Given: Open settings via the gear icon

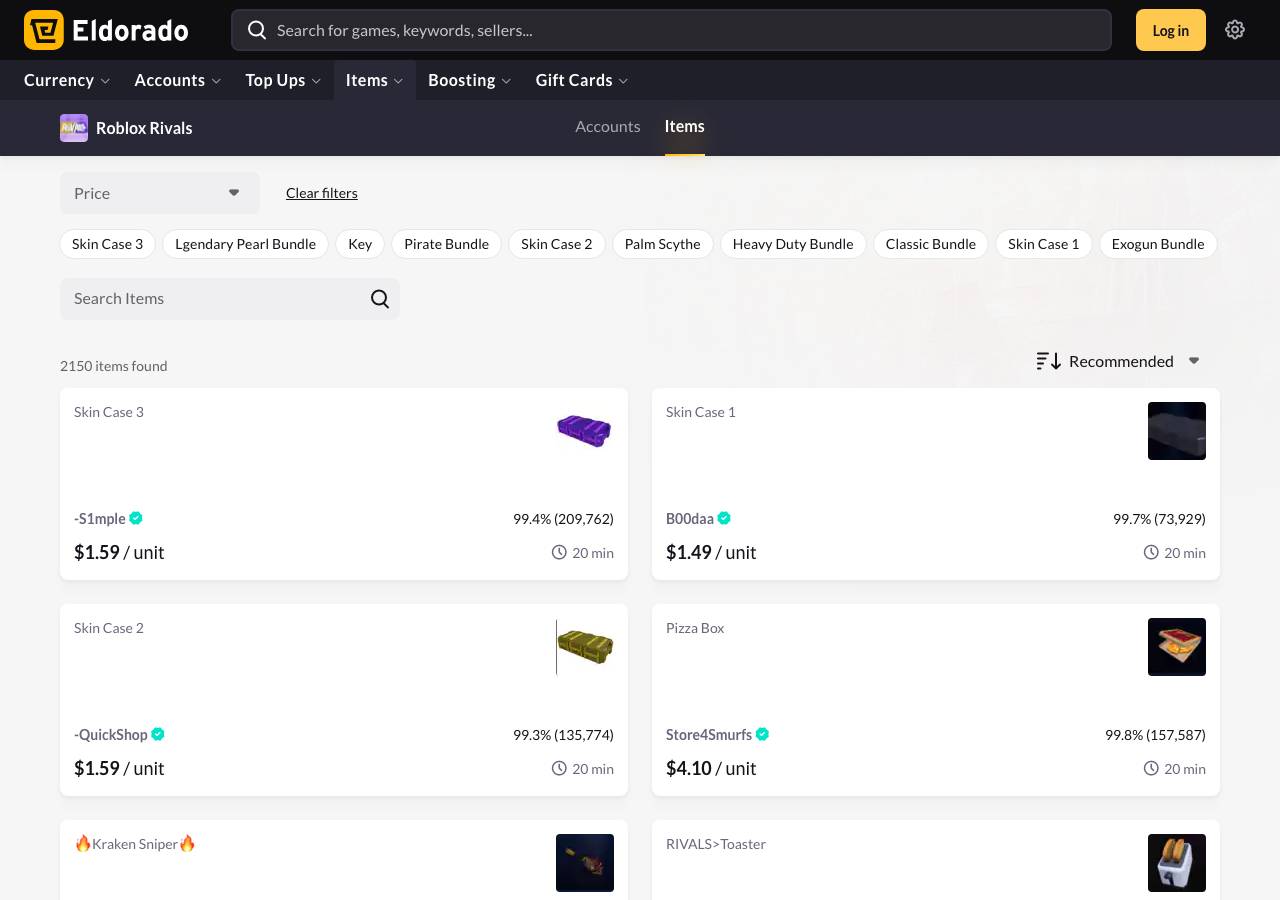Looking at the screenshot, I should pyautogui.click(x=1235, y=30).
